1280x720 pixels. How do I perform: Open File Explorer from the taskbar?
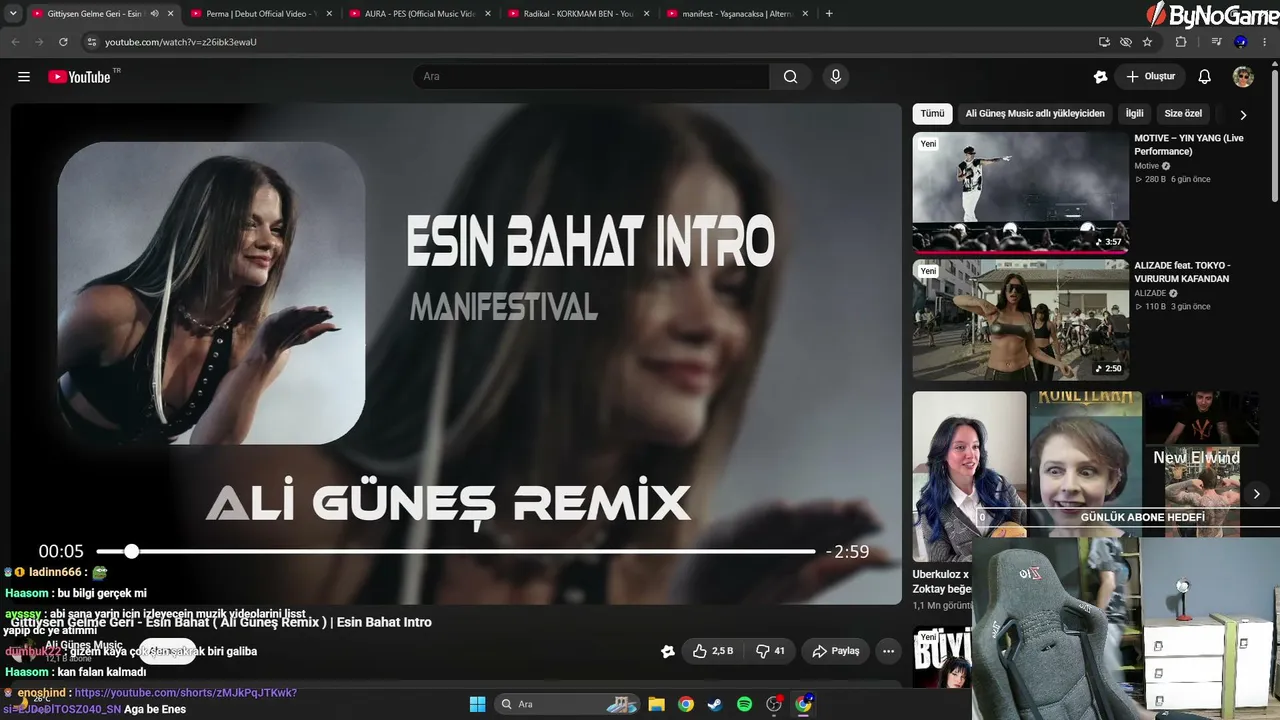656,704
